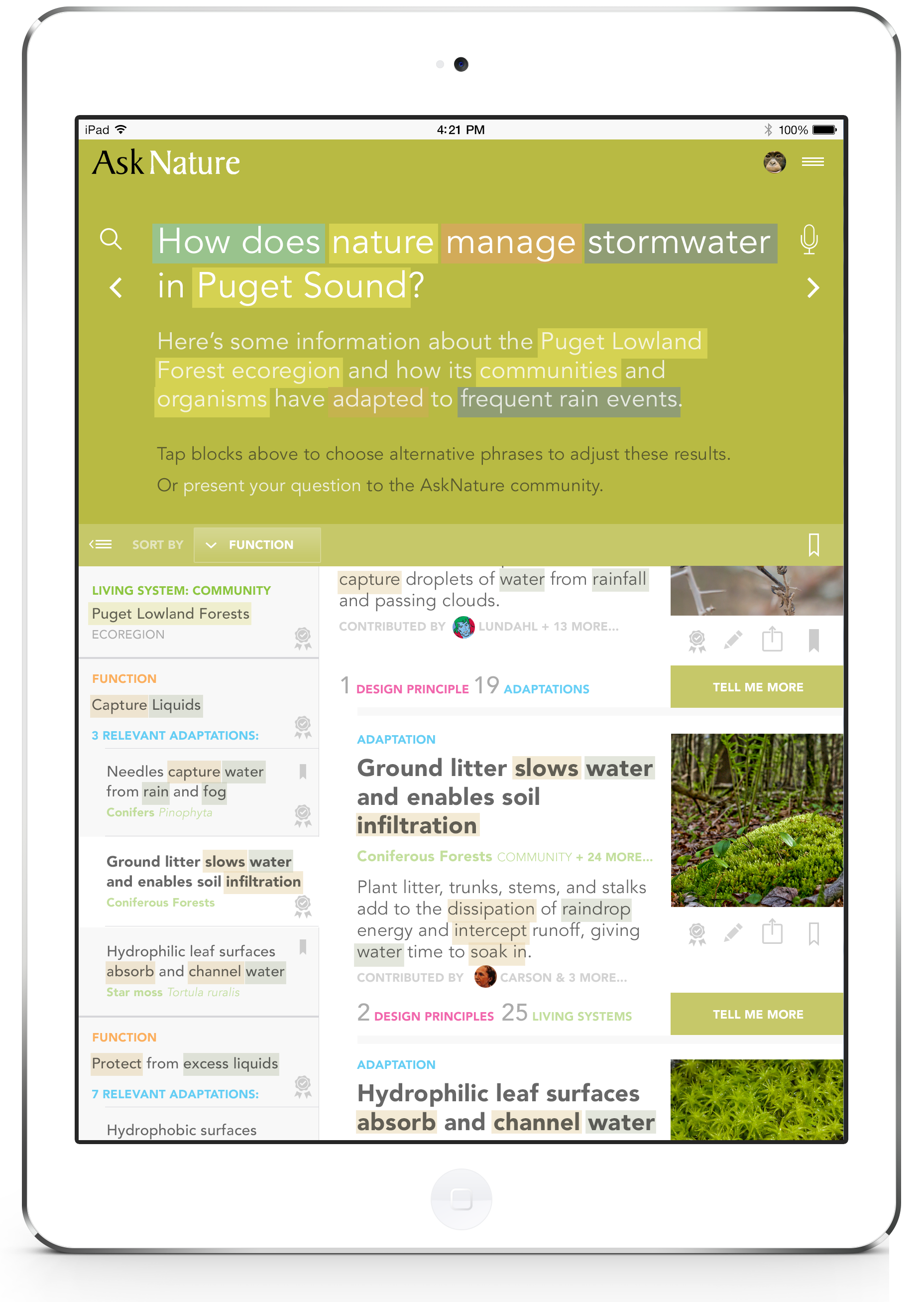Select Puget Lowland Forests ecoregion in sidebar
The width and height of the screenshot is (924, 1302).
(x=171, y=614)
